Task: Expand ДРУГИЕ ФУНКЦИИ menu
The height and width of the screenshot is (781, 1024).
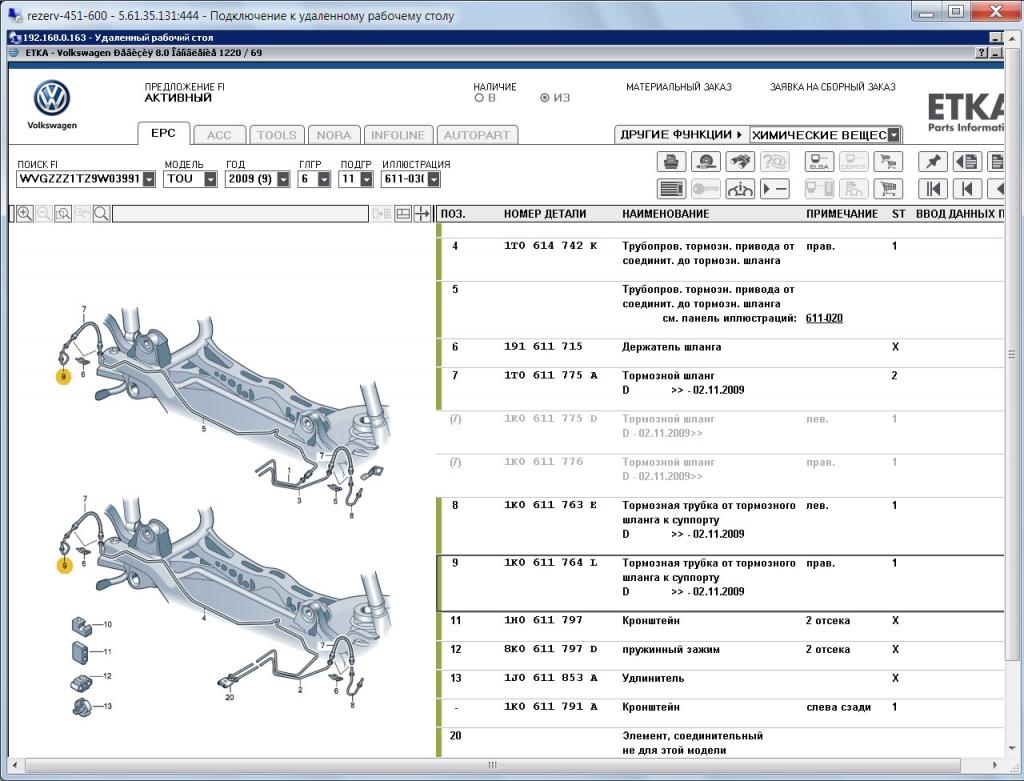Action: [681, 135]
